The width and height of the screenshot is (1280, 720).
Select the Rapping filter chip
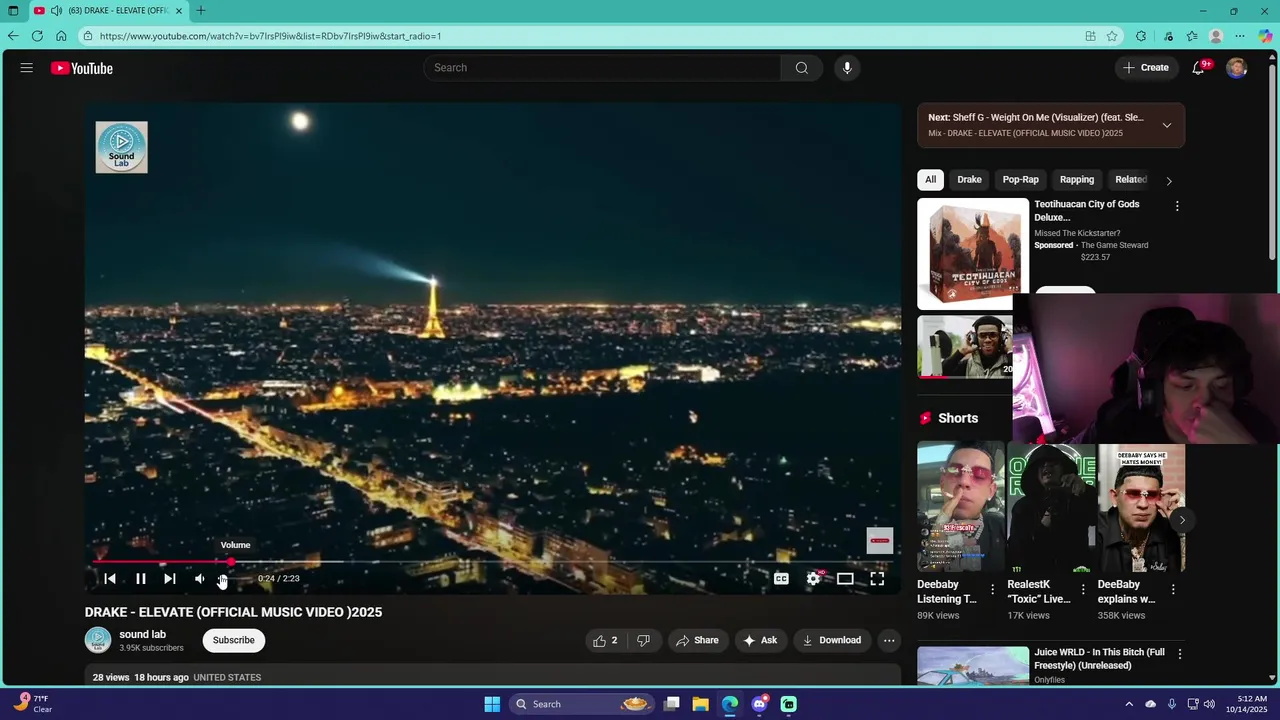coord(1077,180)
